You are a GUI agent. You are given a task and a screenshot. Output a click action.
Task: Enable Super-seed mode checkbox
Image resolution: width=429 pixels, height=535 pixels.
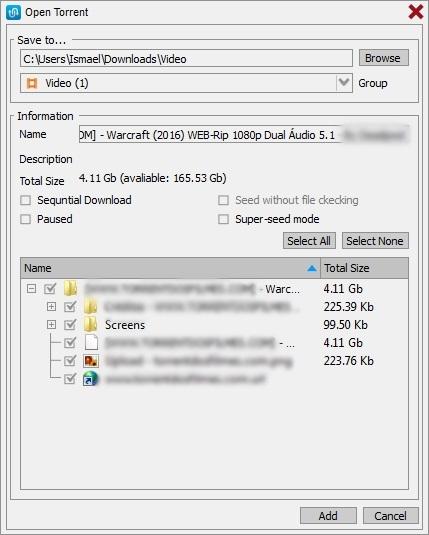point(223,219)
